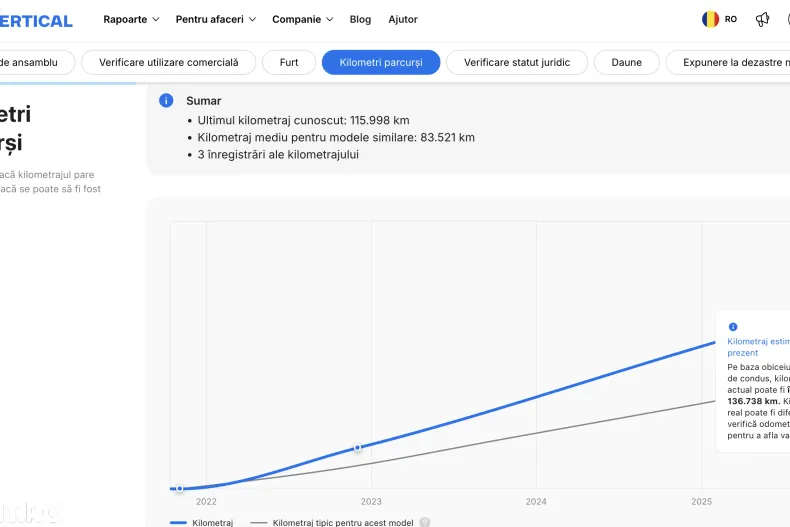Click the first mileage data point before 2022
This screenshot has height=527, width=790.
[179, 488]
